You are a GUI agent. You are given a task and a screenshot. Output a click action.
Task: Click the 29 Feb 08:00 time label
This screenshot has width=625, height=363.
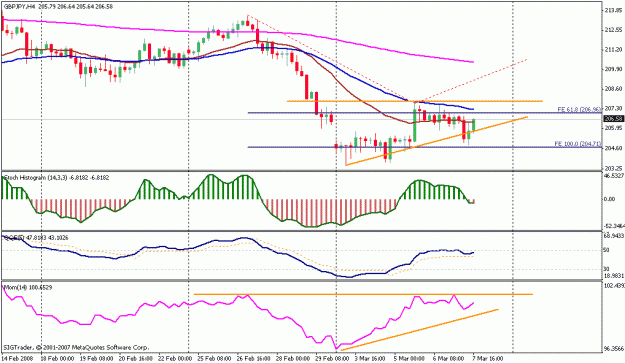[332, 359]
